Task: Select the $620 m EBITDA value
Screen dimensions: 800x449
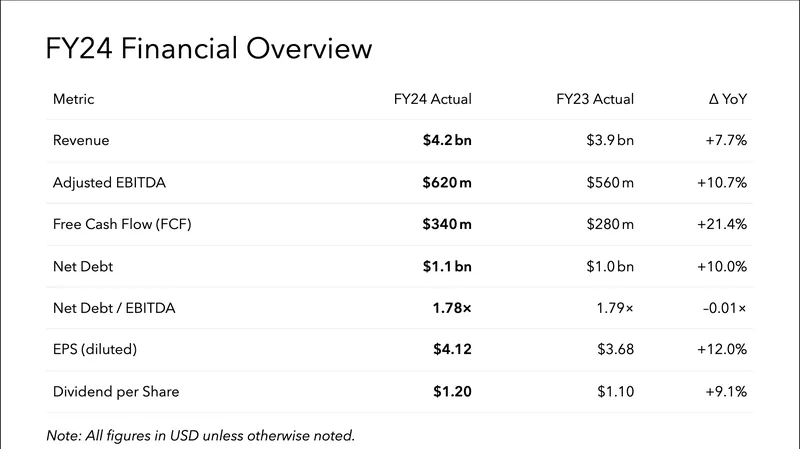Action: [x=447, y=182]
